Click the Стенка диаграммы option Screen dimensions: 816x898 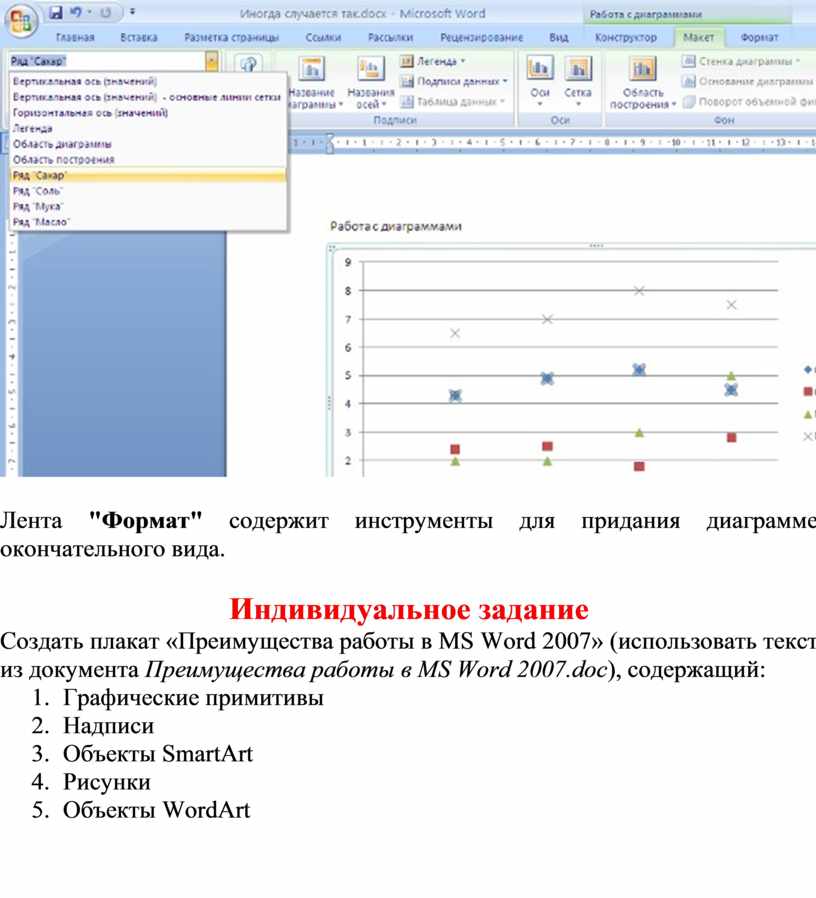pyautogui.click(x=741, y=61)
